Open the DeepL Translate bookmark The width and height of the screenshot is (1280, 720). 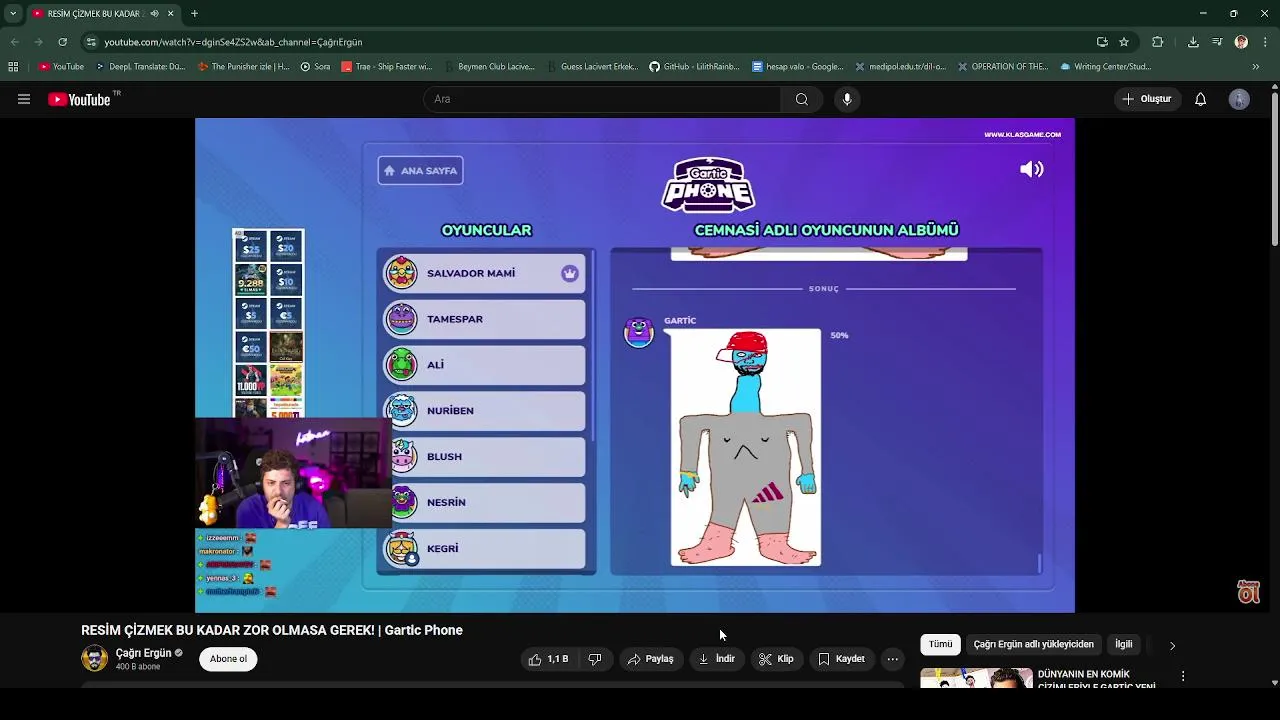[140, 67]
